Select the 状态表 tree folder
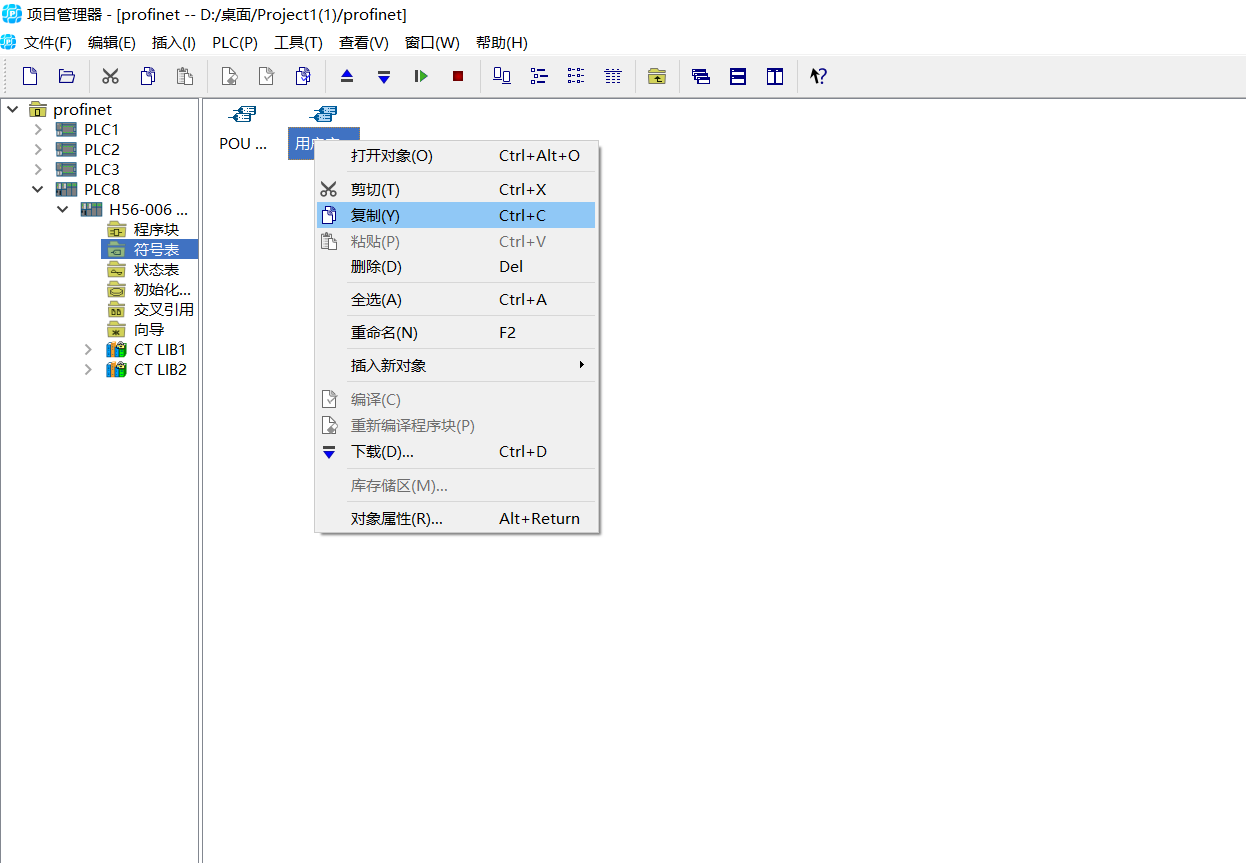This screenshot has width=1246, height=863. pyautogui.click(x=156, y=269)
